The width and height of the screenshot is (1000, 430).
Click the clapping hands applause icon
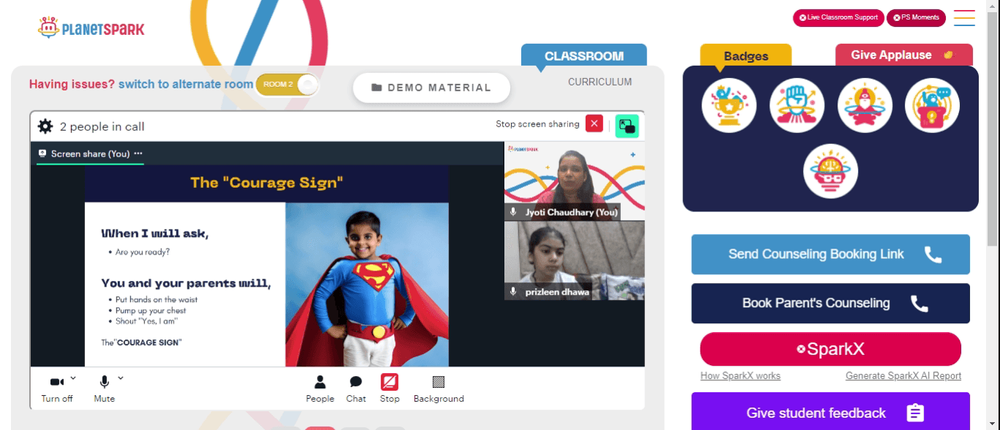948,55
